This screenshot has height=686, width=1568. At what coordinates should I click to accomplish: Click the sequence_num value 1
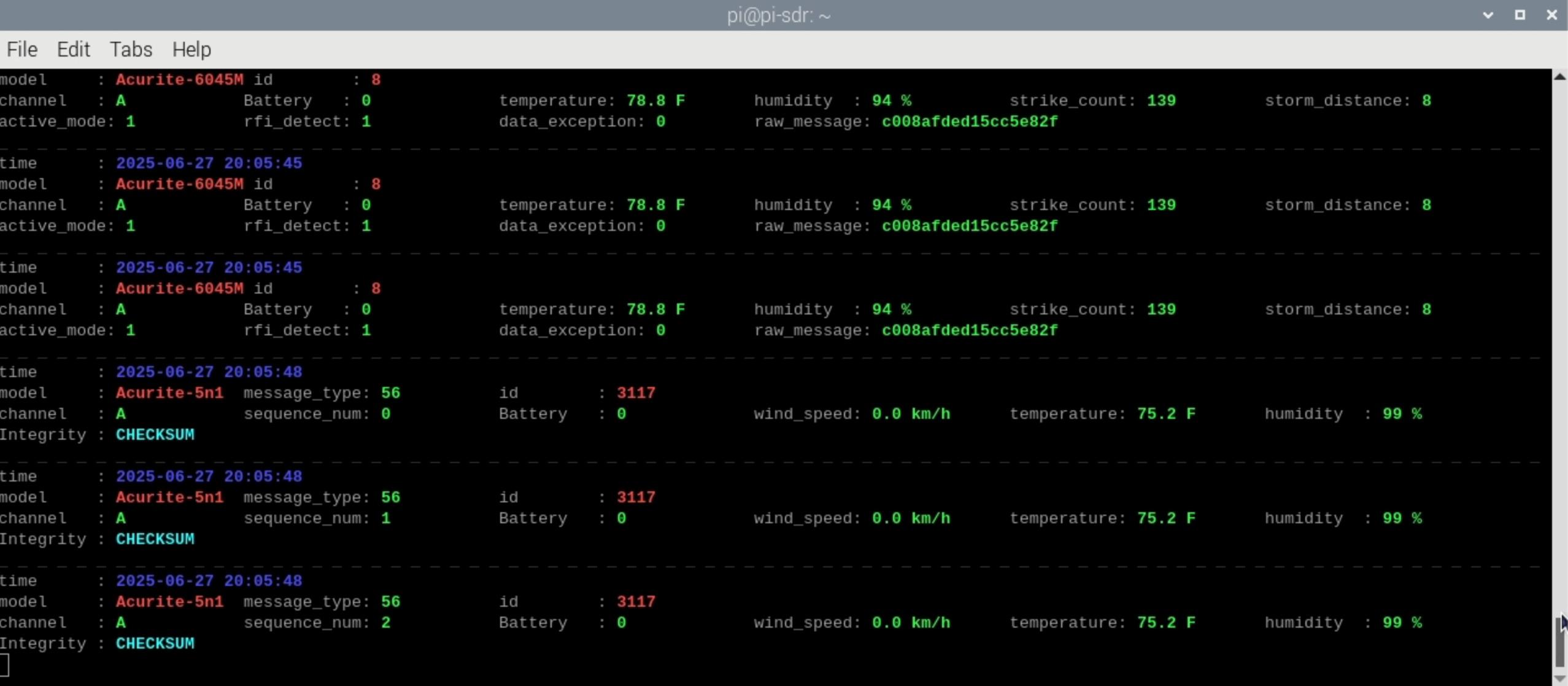point(385,518)
